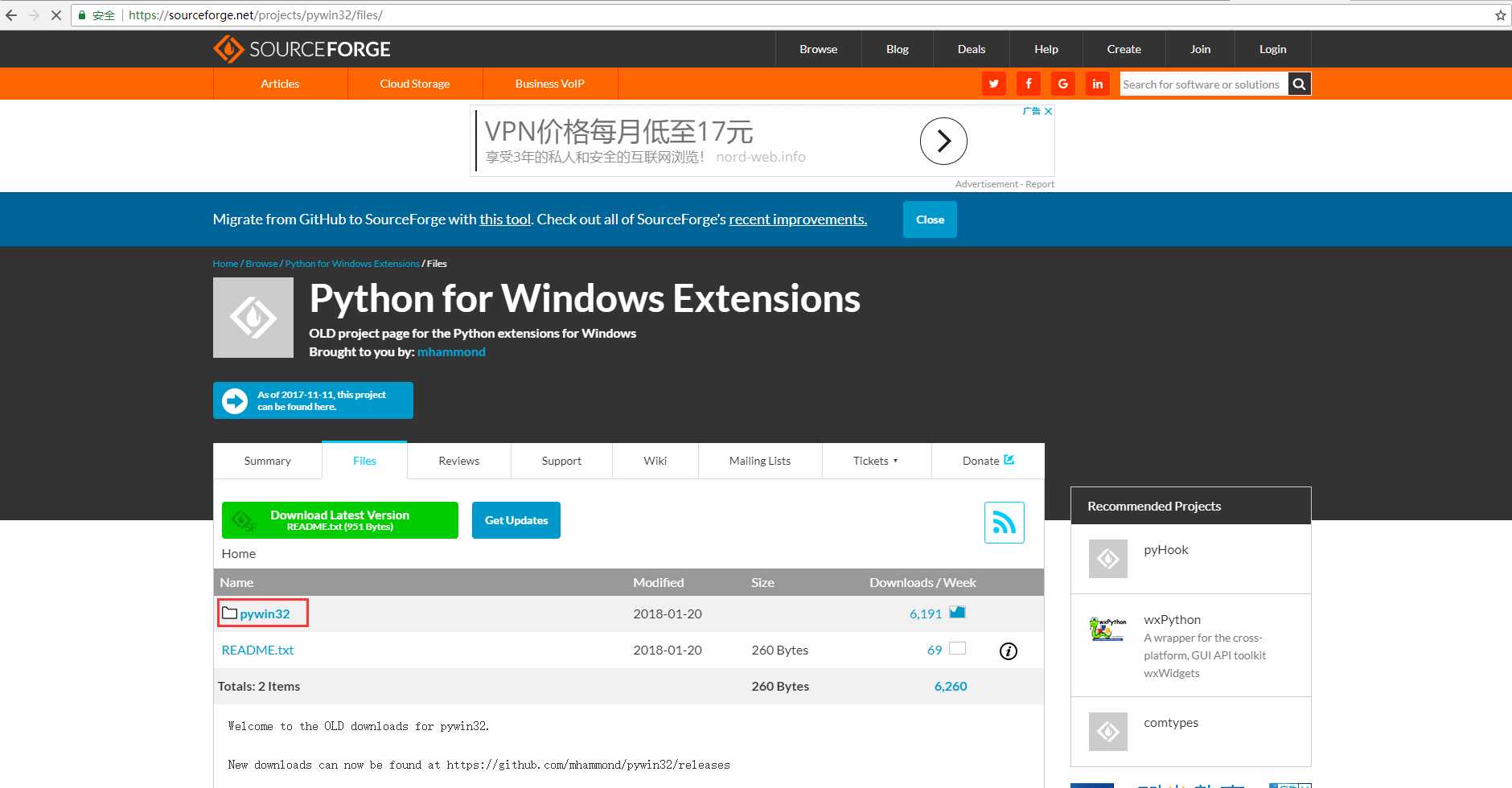Switch to the Support tab
The height and width of the screenshot is (788, 1512).
(561, 461)
